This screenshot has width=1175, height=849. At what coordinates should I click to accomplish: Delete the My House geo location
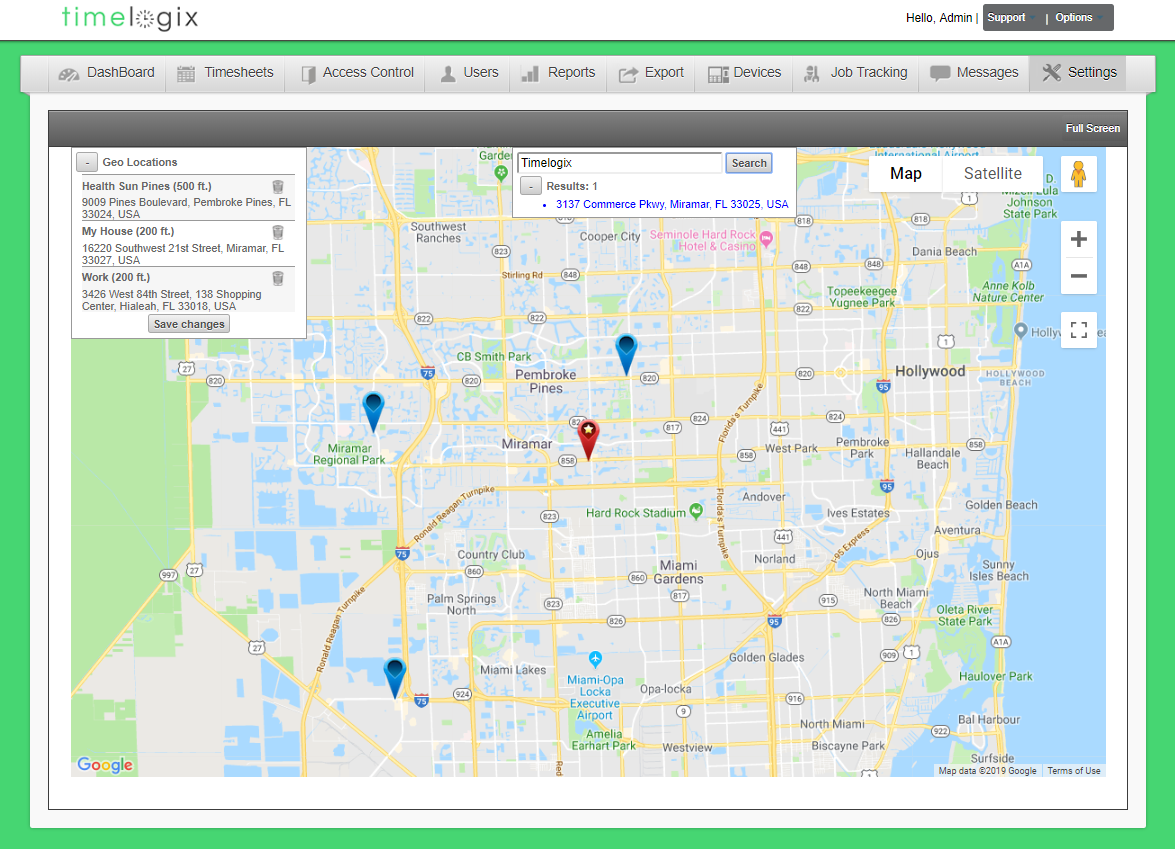[278, 232]
